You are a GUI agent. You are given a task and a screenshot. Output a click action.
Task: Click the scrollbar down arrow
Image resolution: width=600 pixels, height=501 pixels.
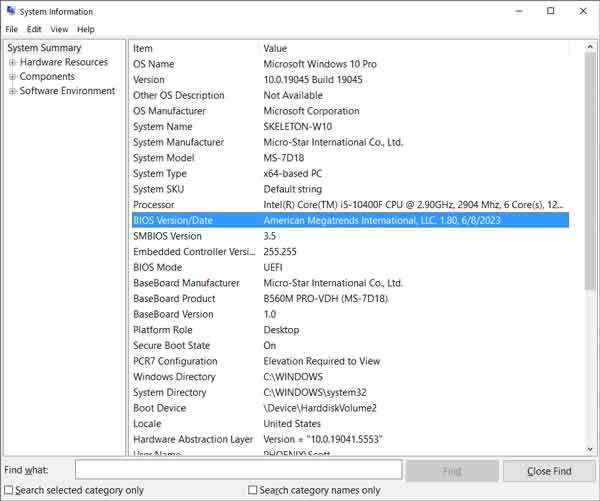coord(590,449)
